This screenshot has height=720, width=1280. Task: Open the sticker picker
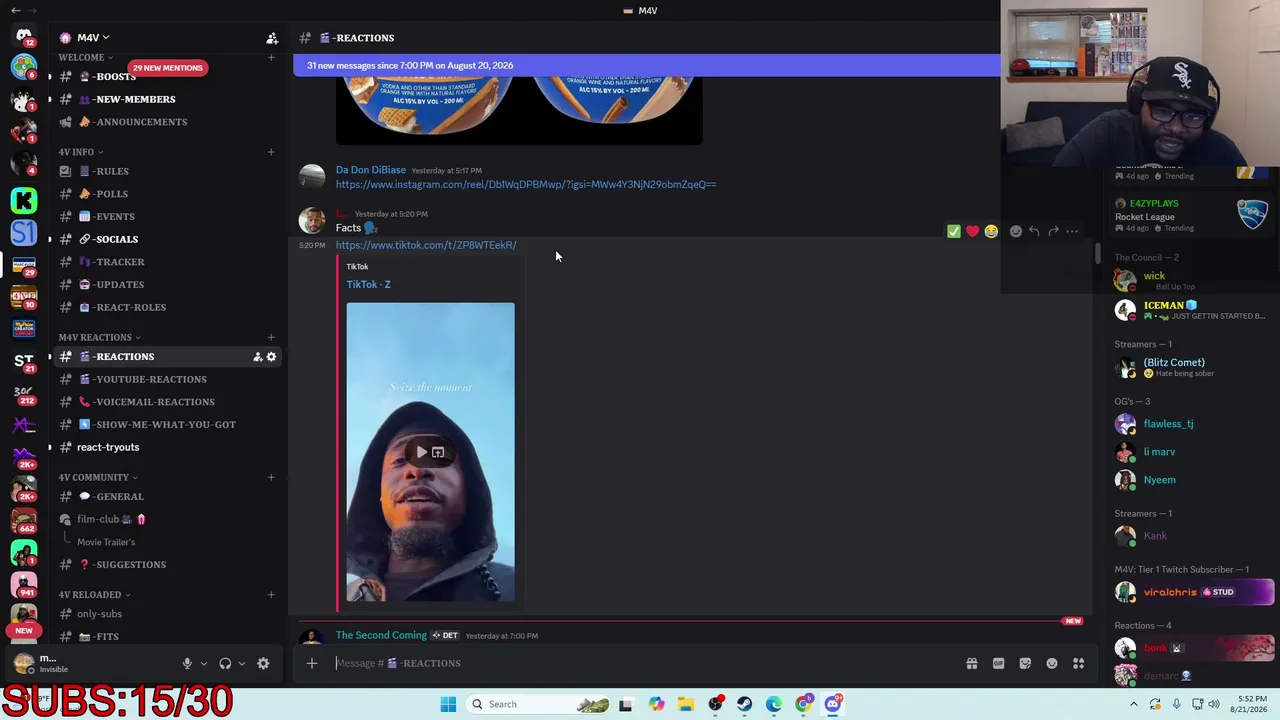[x=1025, y=663]
